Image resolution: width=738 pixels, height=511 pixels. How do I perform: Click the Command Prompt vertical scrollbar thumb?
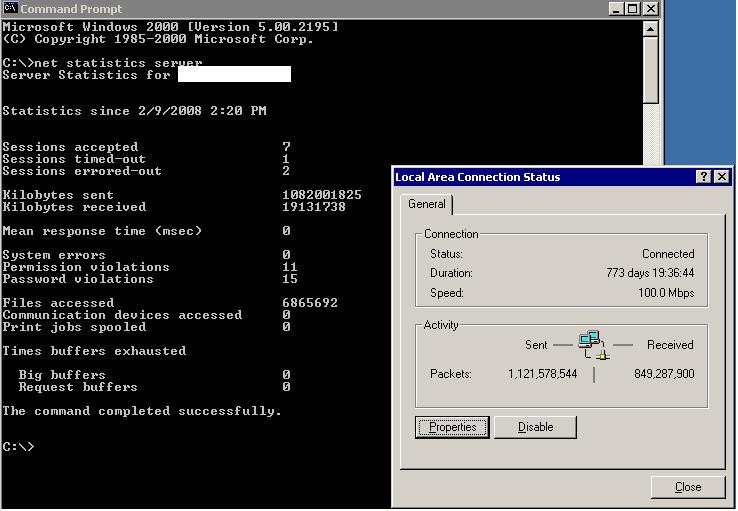[x=650, y=70]
